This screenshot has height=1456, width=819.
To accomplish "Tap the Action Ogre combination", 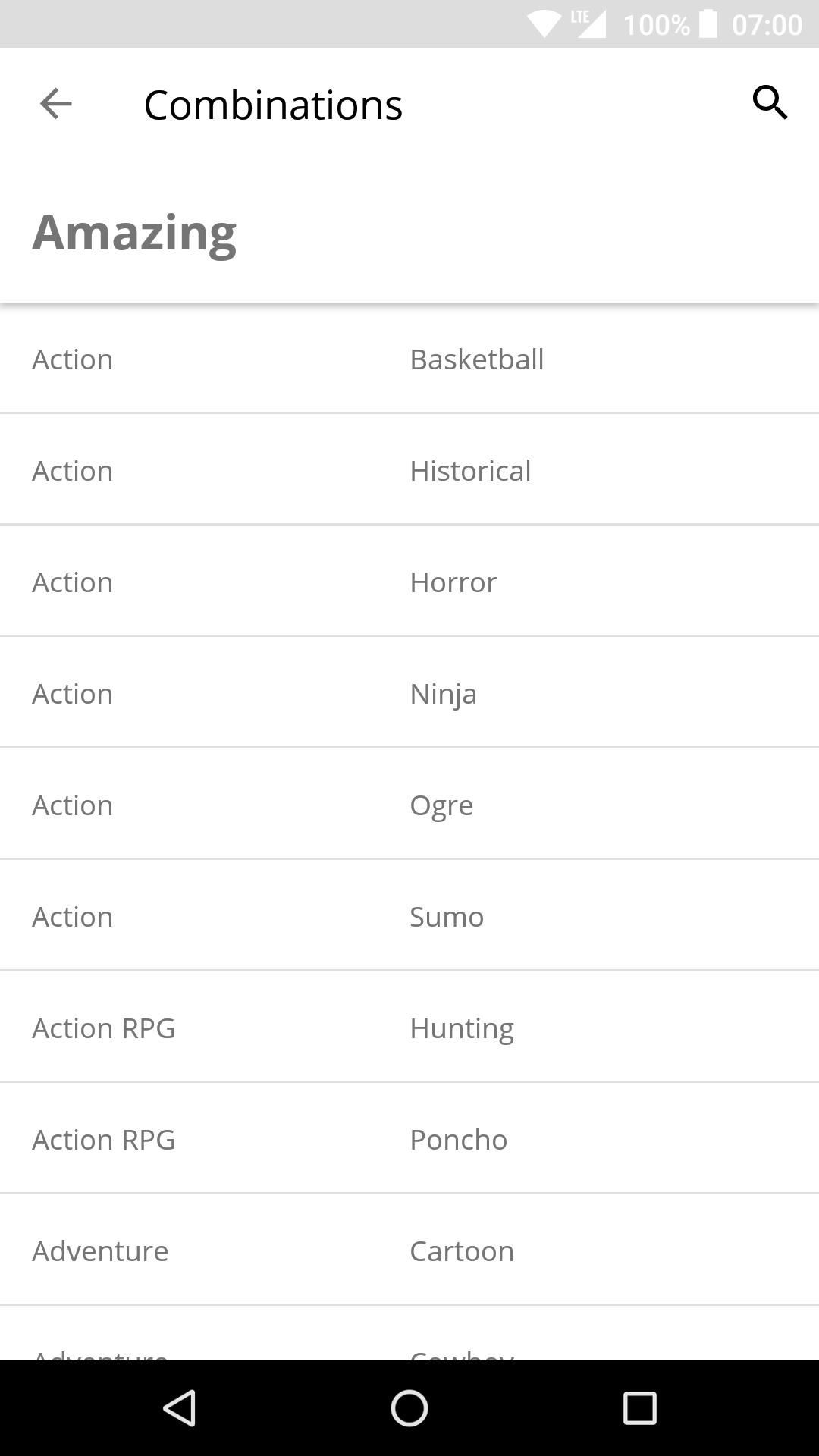I will click(x=409, y=805).
